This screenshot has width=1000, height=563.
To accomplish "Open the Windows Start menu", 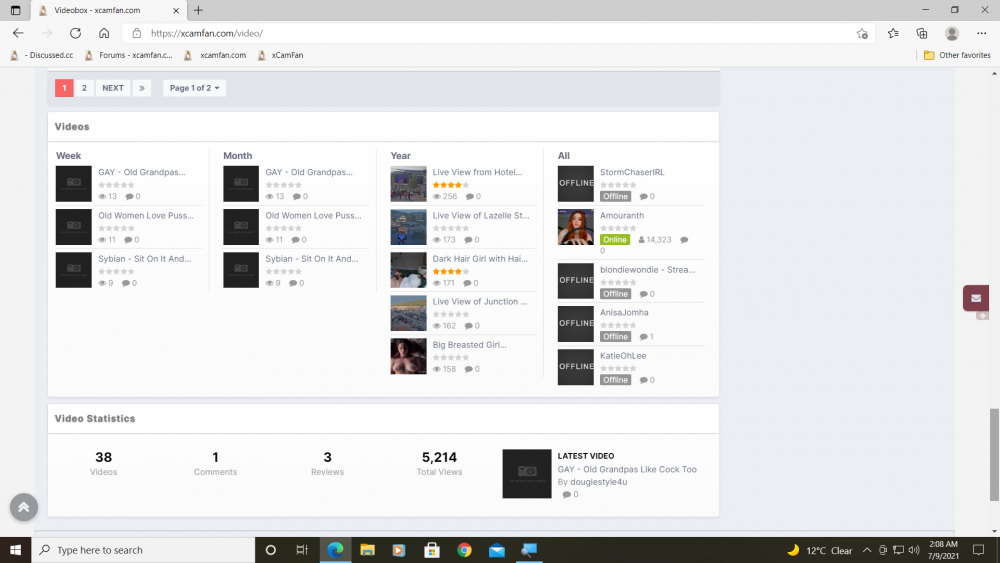I will [15, 550].
